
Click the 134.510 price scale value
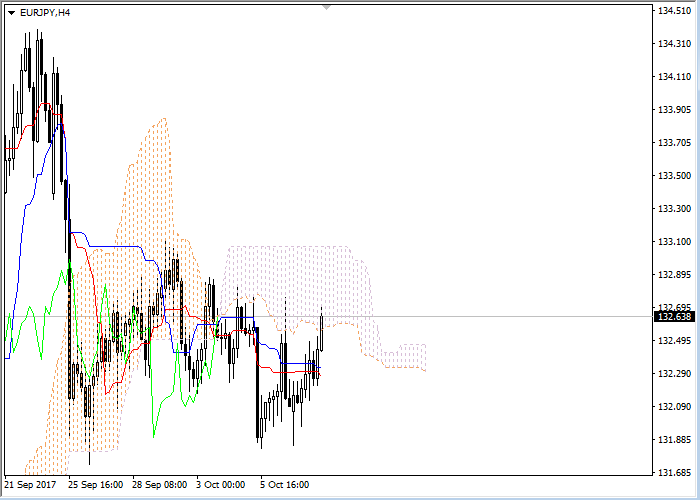(x=675, y=11)
